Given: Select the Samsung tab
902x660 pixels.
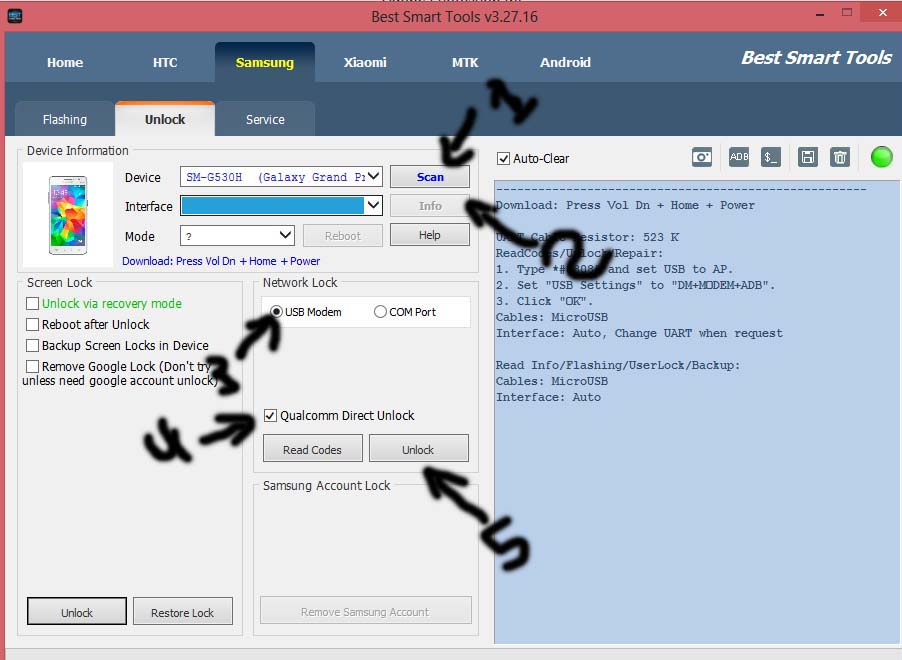Looking at the screenshot, I should (x=265, y=62).
